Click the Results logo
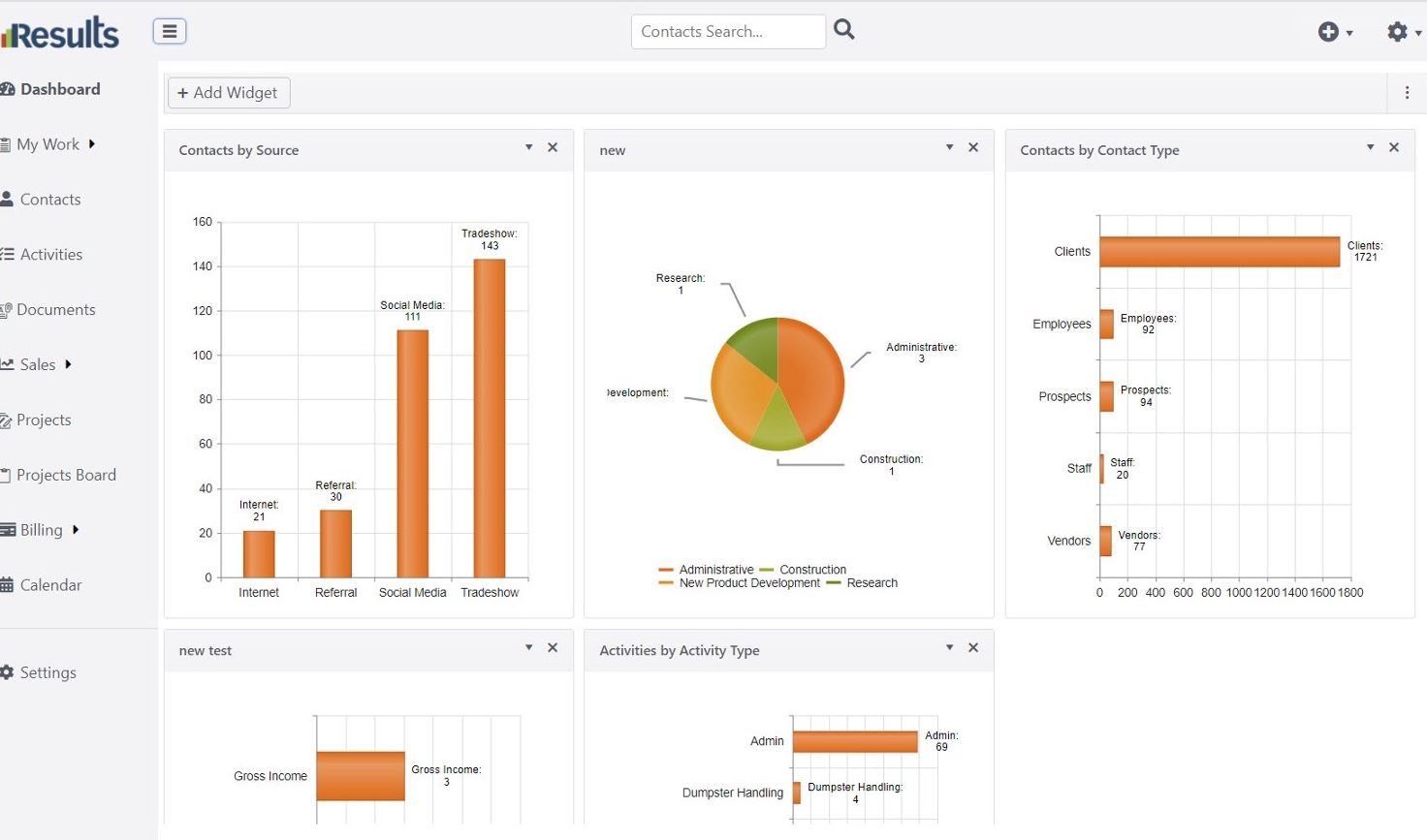Viewport: 1427px width, 840px height. (x=60, y=31)
